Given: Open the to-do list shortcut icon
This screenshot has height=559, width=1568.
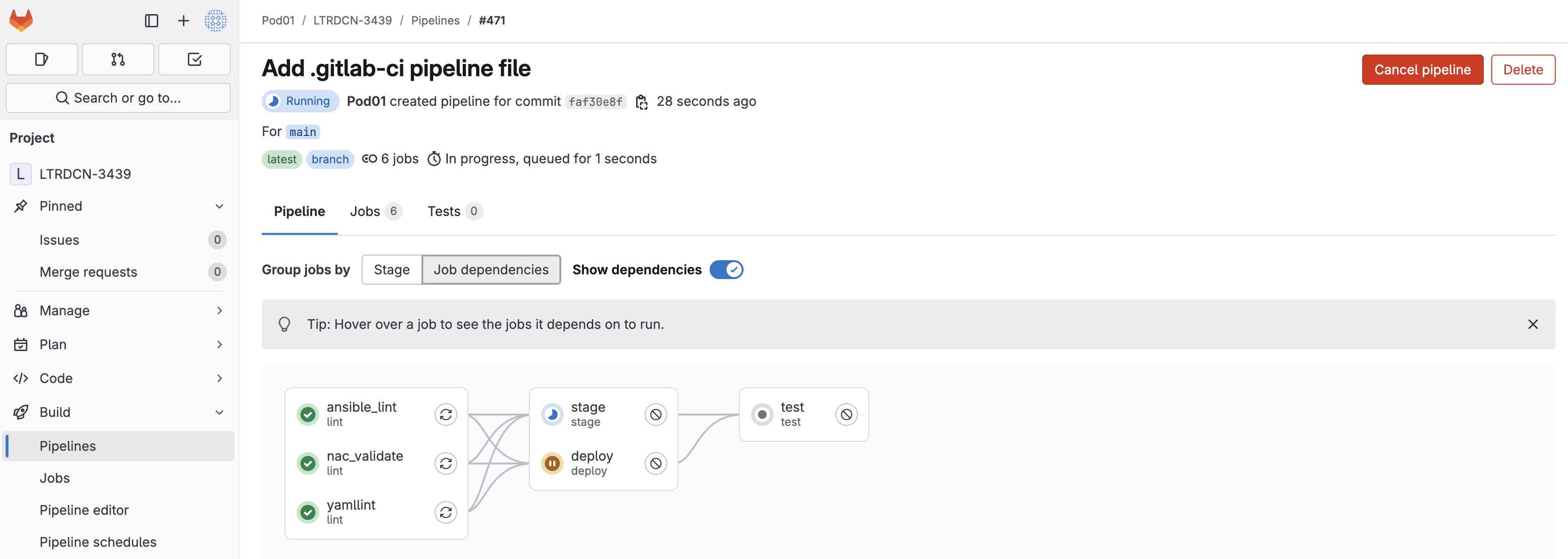Looking at the screenshot, I should coord(194,59).
